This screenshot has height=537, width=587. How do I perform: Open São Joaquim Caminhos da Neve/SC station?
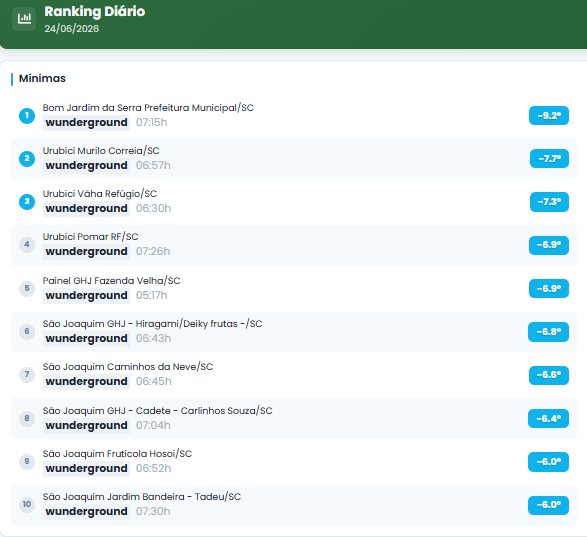128,367
